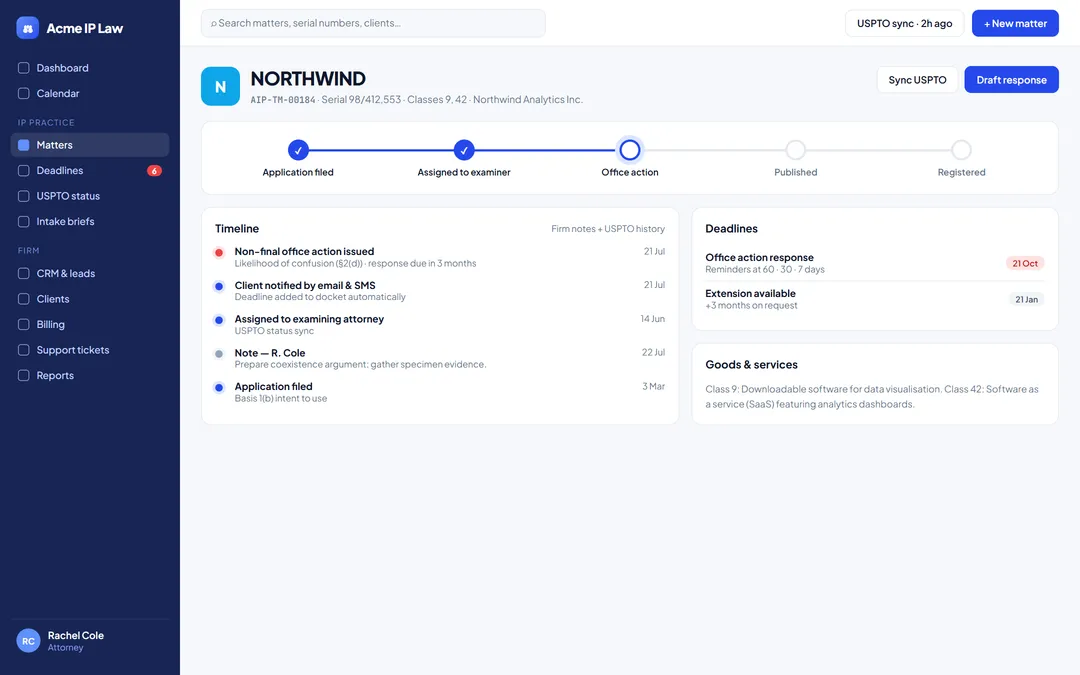Click the USPTO sync 2h ago status button
Viewport: 1080px width, 675px height.
click(904, 23)
